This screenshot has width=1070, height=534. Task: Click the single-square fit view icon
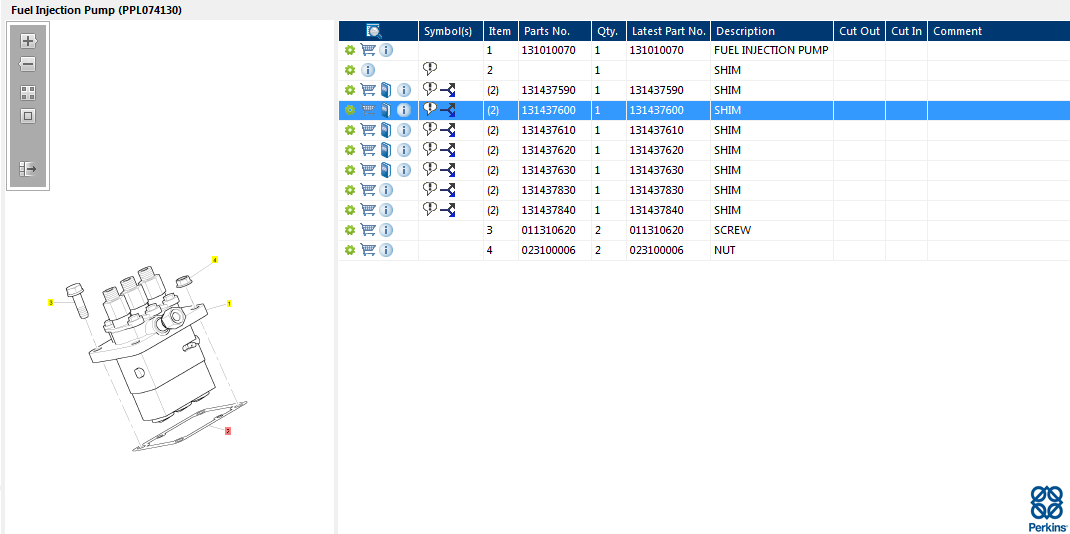(28, 116)
